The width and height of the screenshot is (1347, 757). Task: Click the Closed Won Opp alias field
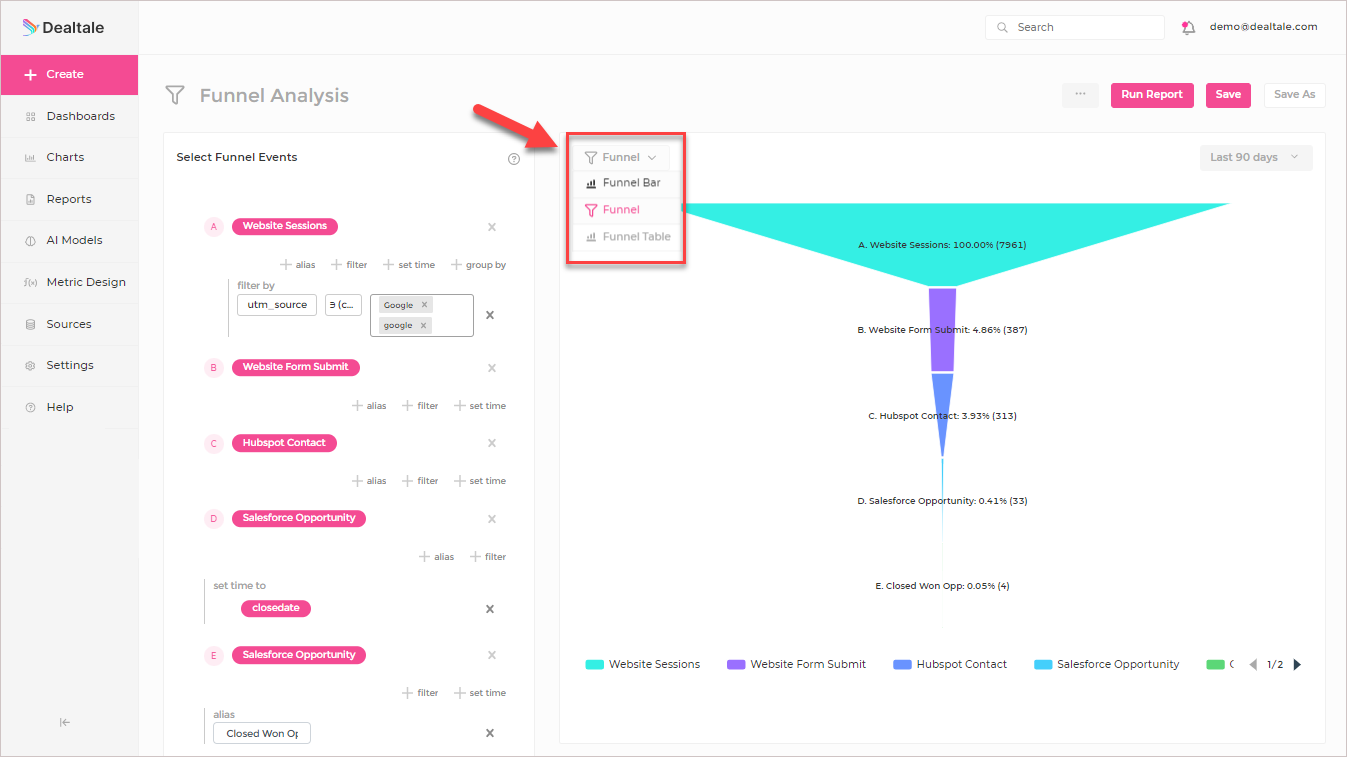(x=262, y=733)
